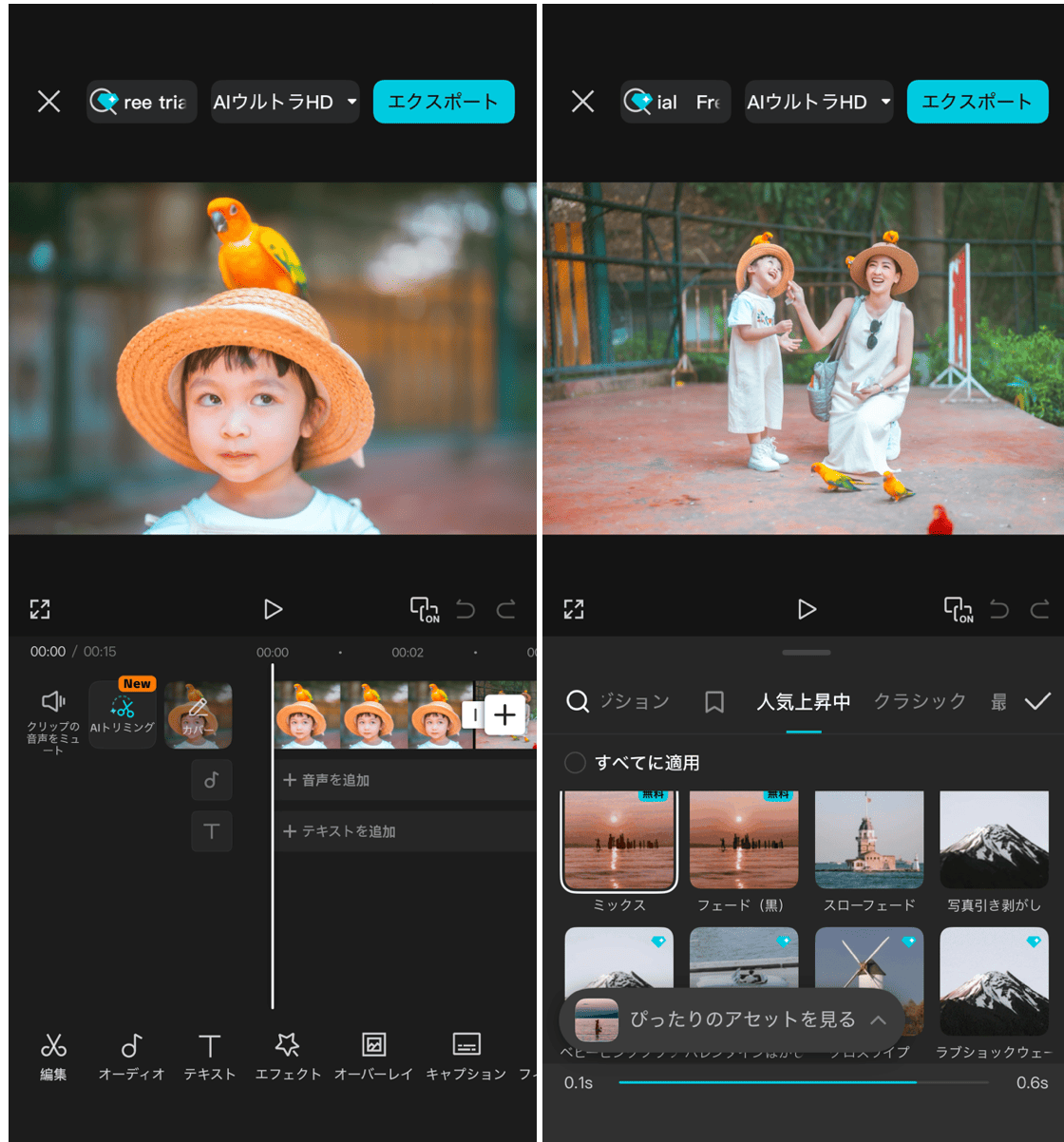Select the テキスト text tool
This screenshot has width=1064, height=1142.
point(209,1056)
